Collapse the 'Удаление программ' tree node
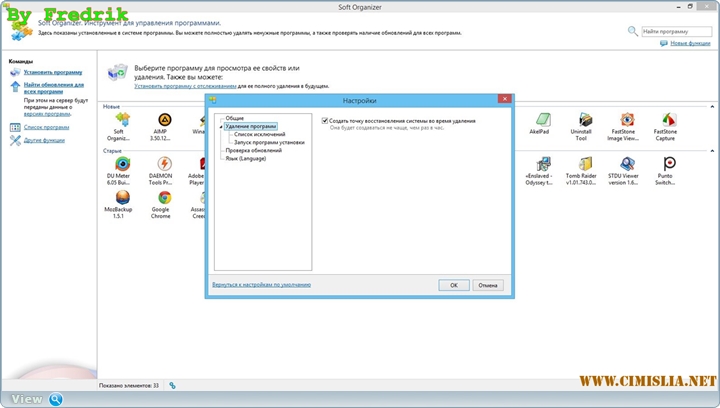 click(221, 127)
